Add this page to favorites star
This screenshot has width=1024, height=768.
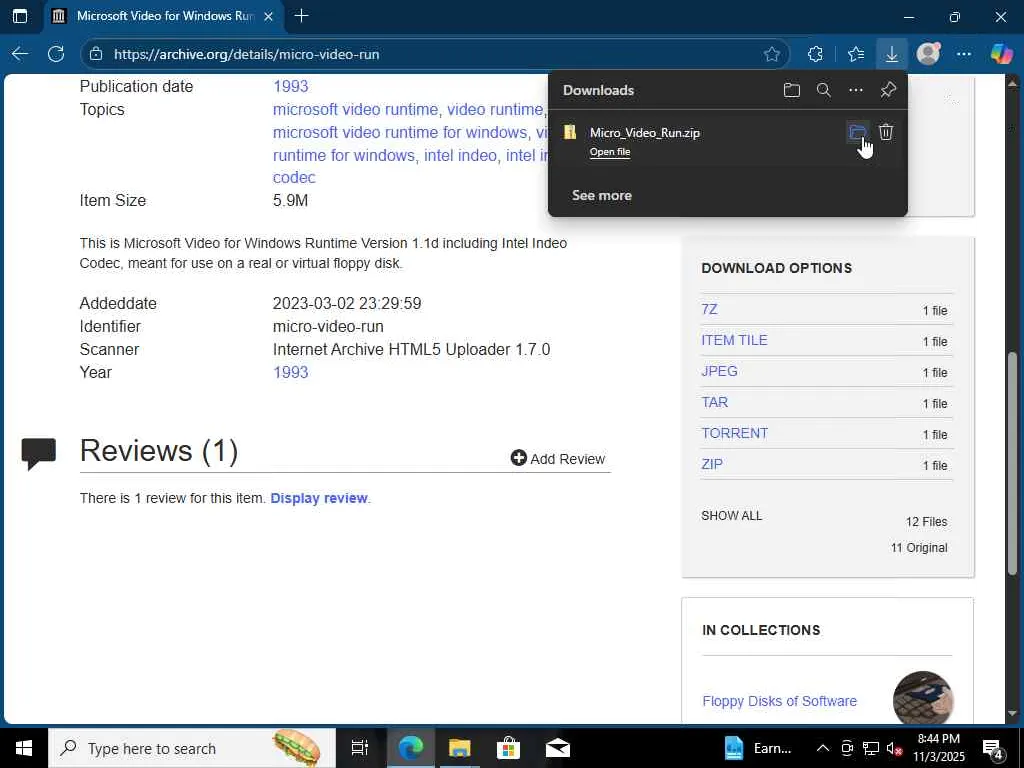pyautogui.click(x=772, y=54)
